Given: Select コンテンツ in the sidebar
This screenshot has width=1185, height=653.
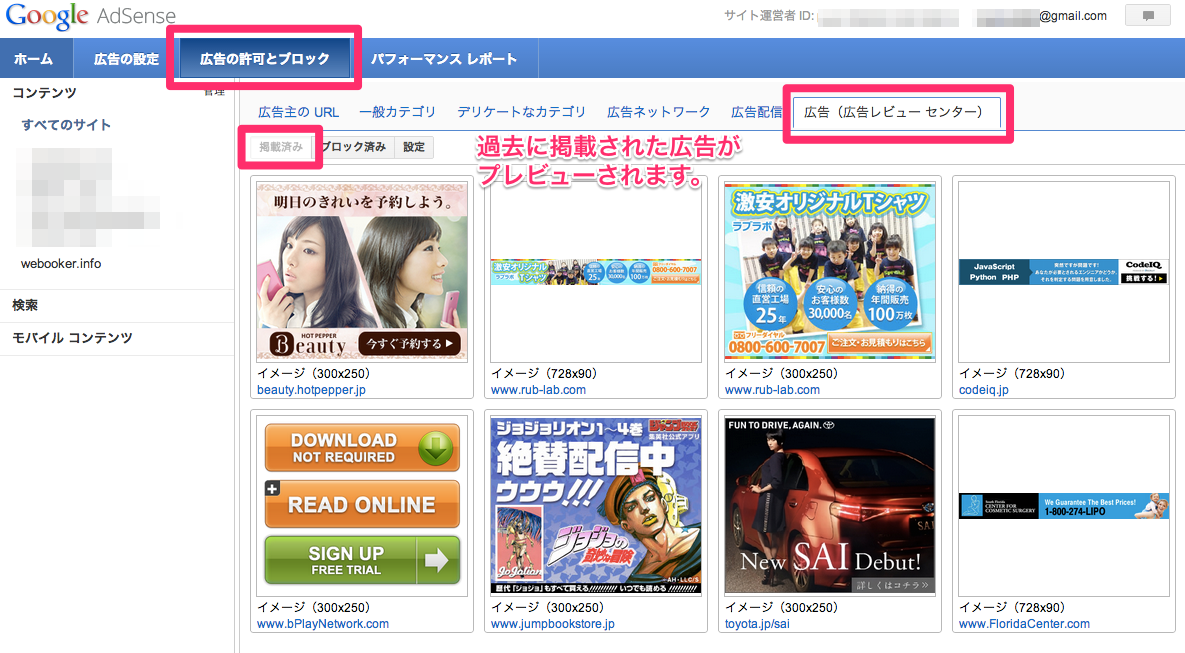Looking at the screenshot, I should (x=45, y=93).
